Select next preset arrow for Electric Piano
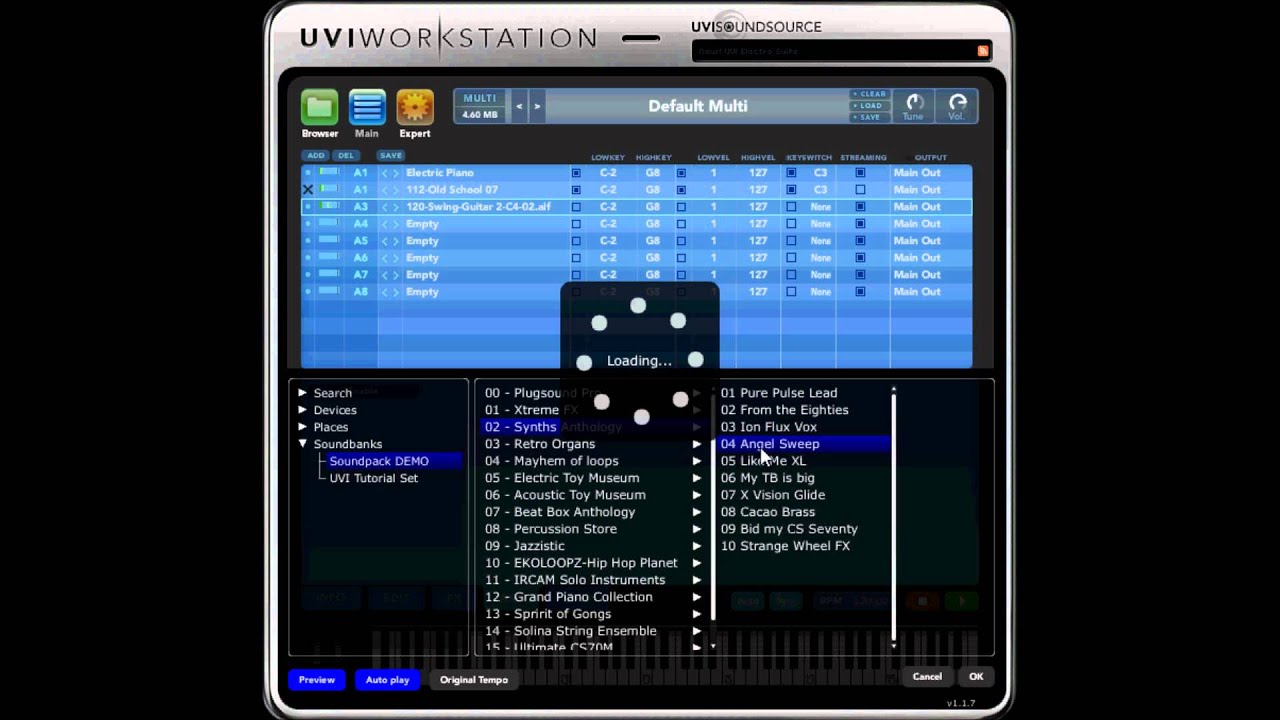The width and height of the screenshot is (1280, 720). pyautogui.click(x=395, y=173)
